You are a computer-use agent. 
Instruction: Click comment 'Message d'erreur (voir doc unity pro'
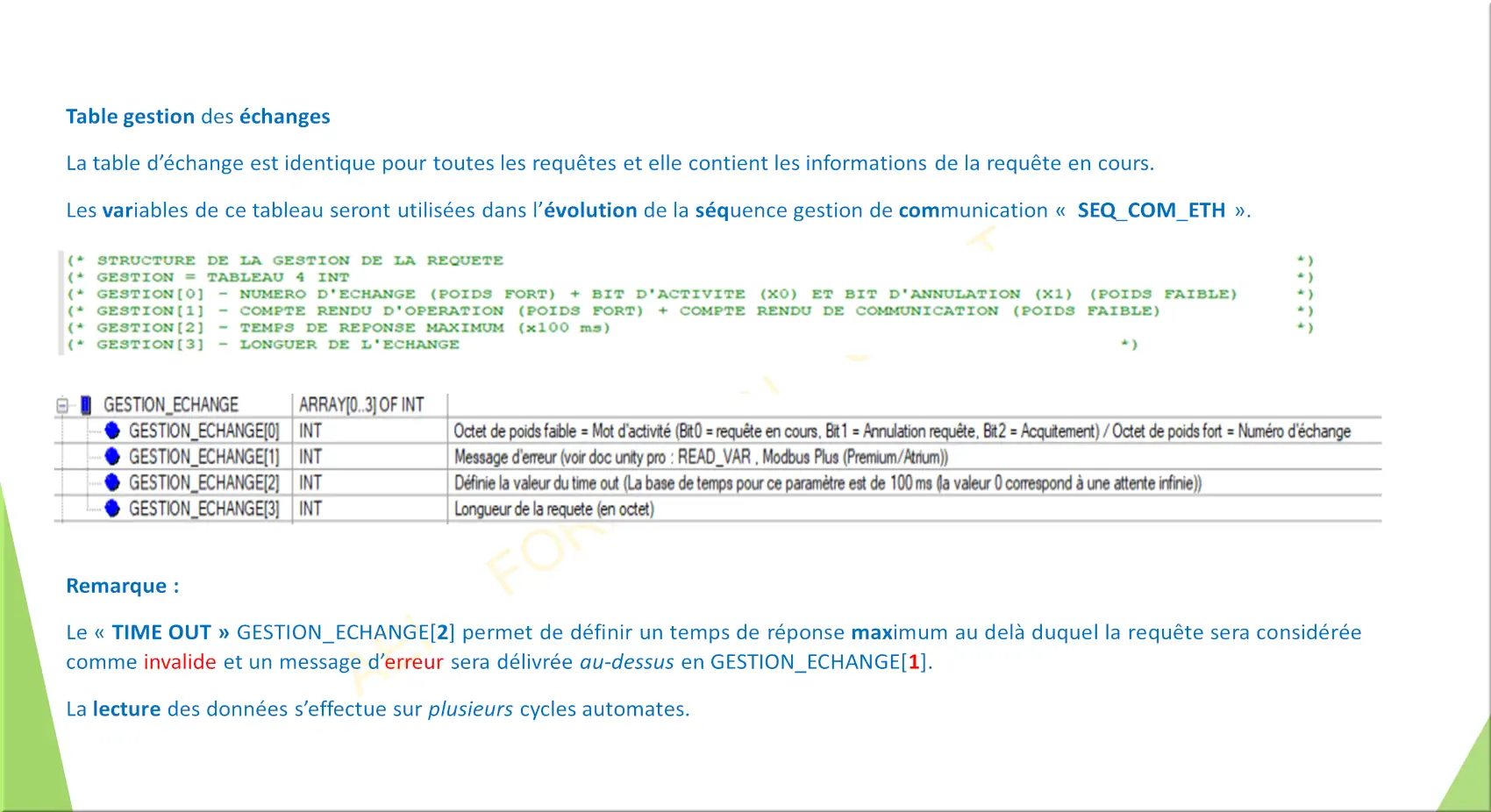tap(701, 457)
